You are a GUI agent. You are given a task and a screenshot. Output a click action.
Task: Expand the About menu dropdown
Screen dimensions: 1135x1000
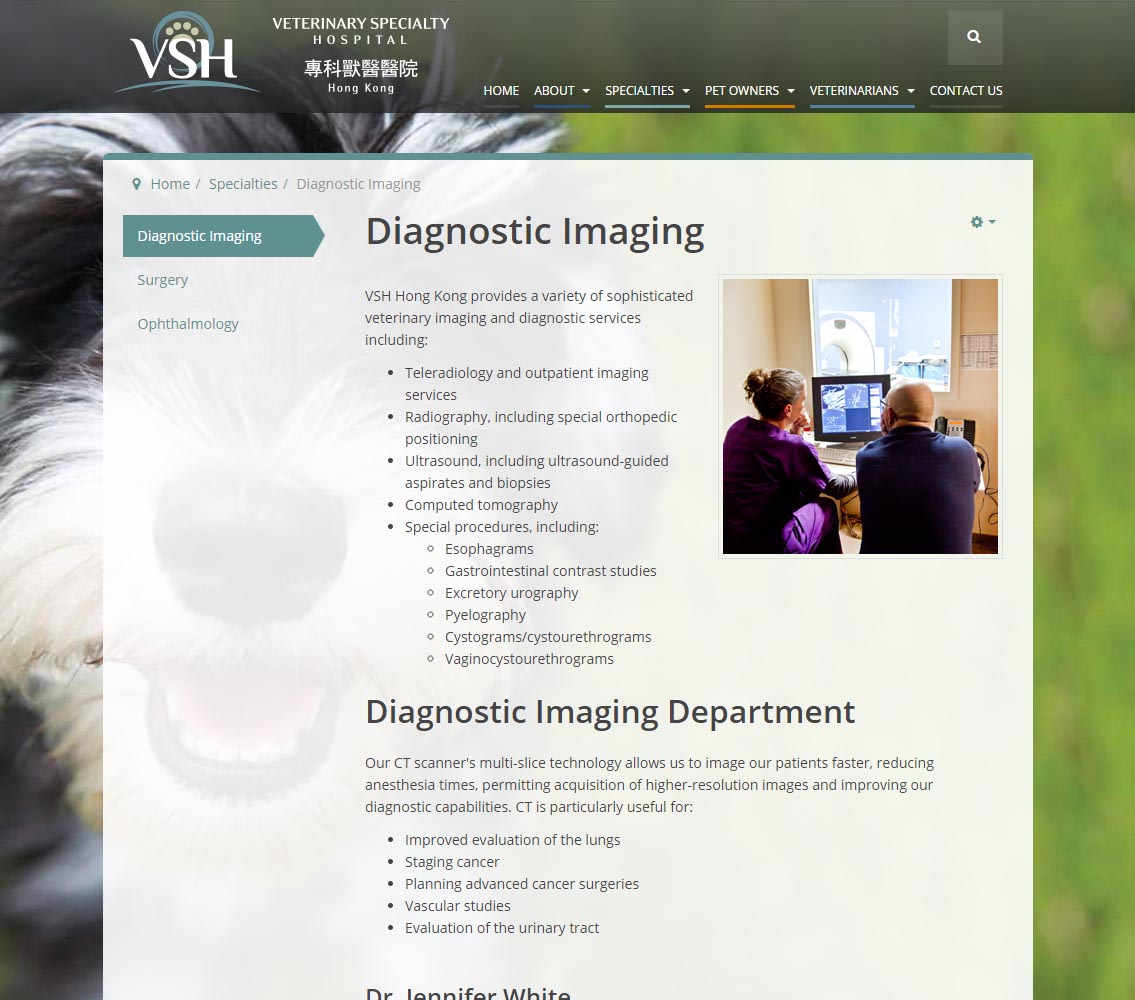pos(561,91)
